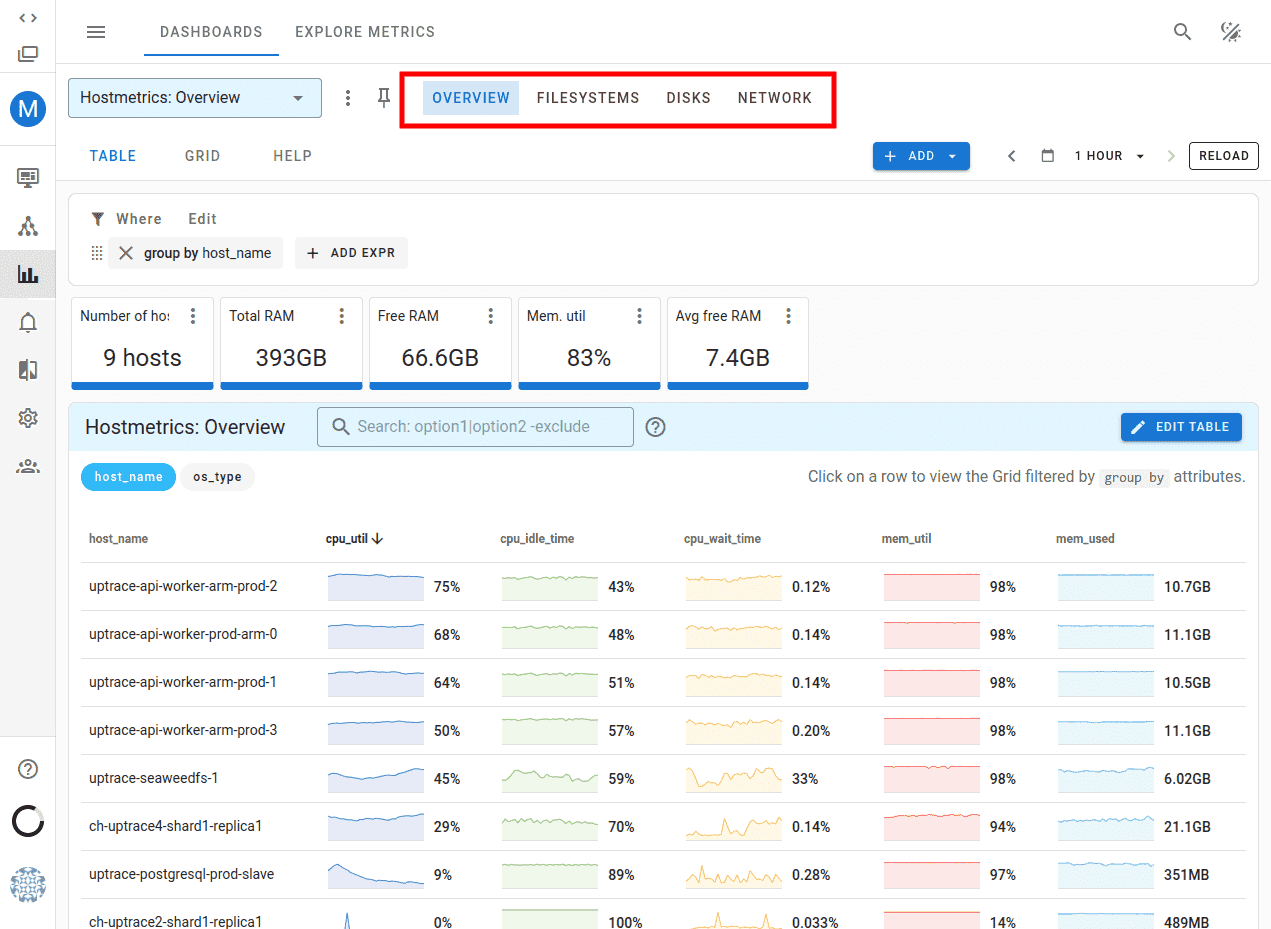Switch the theme using the dark mode icon
1271x929 pixels.
point(1231,31)
